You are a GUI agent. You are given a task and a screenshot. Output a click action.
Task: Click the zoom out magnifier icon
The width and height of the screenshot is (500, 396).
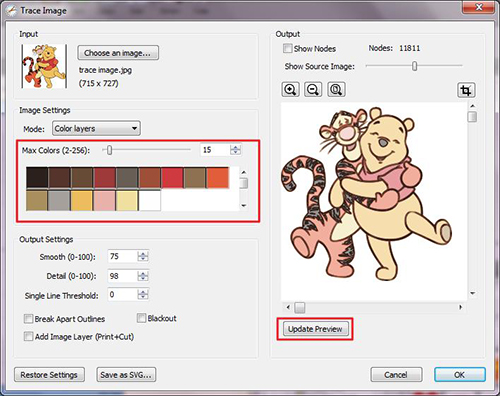point(313,90)
